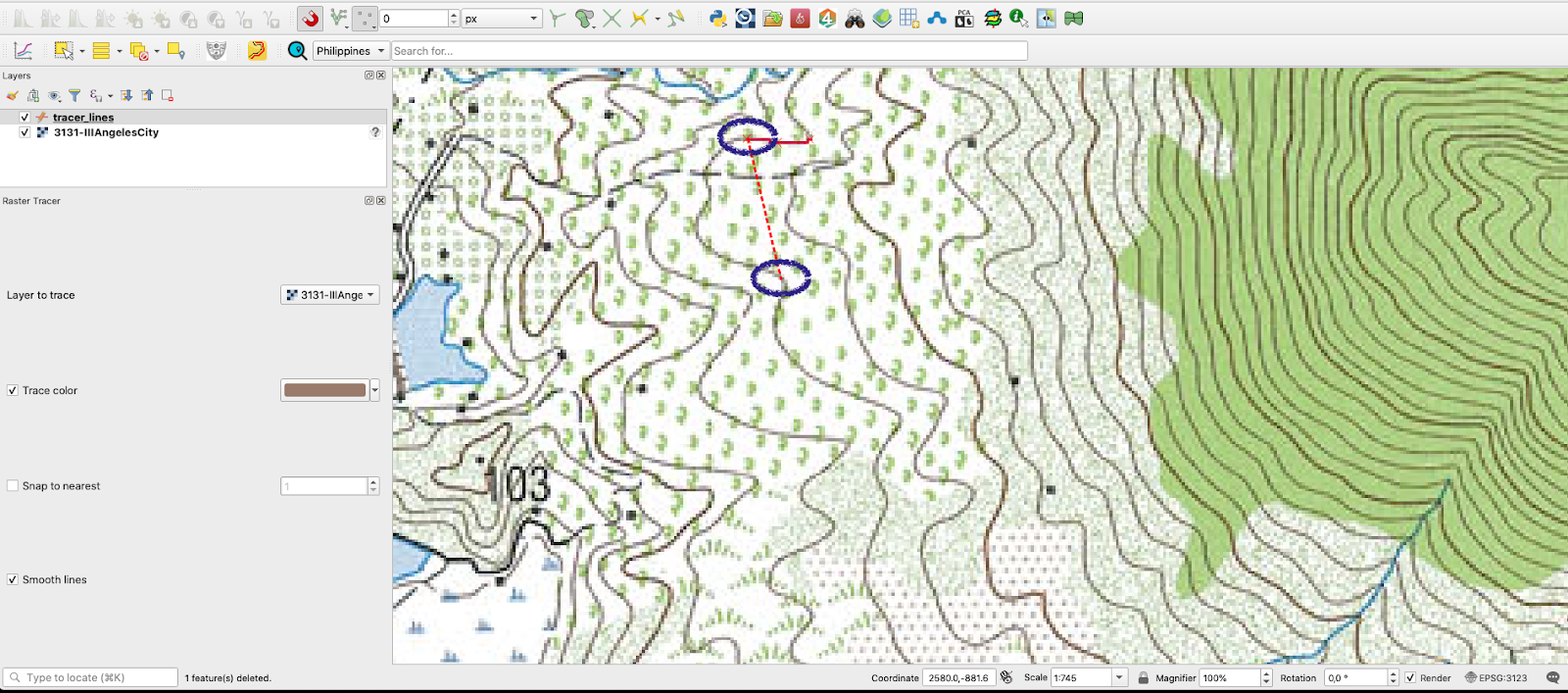Select the 3131-IIIAngelesCity layer
The height and width of the screenshot is (693, 1568).
click(106, 132)
